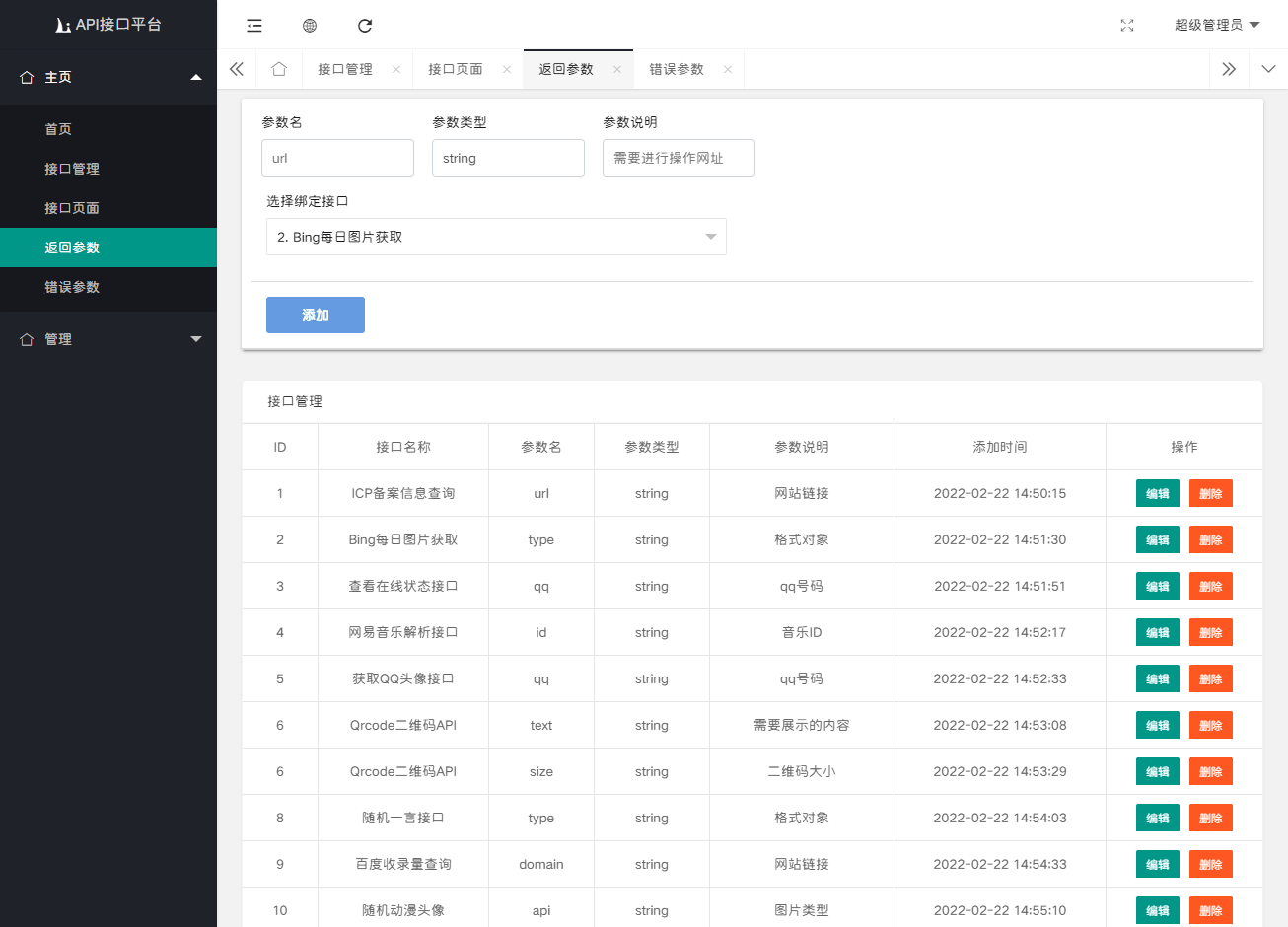Delete the 查看在线状态接口 row
The width and height of the screenshot is (1288, 927).
(1211, 587)
